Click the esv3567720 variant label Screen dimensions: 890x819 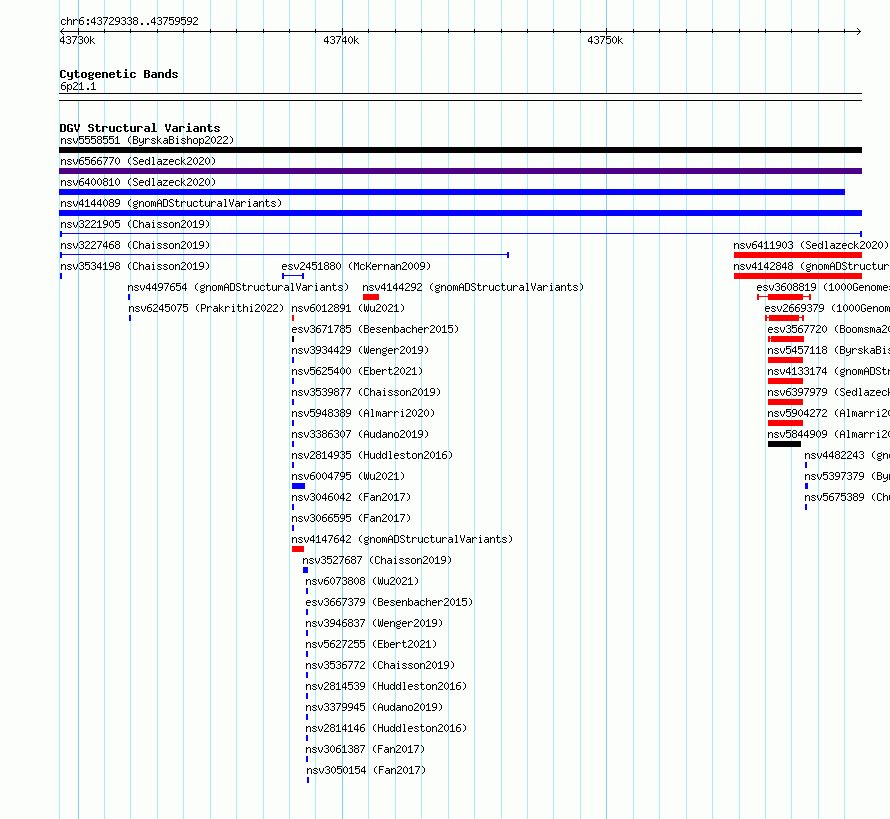point(828,329)
